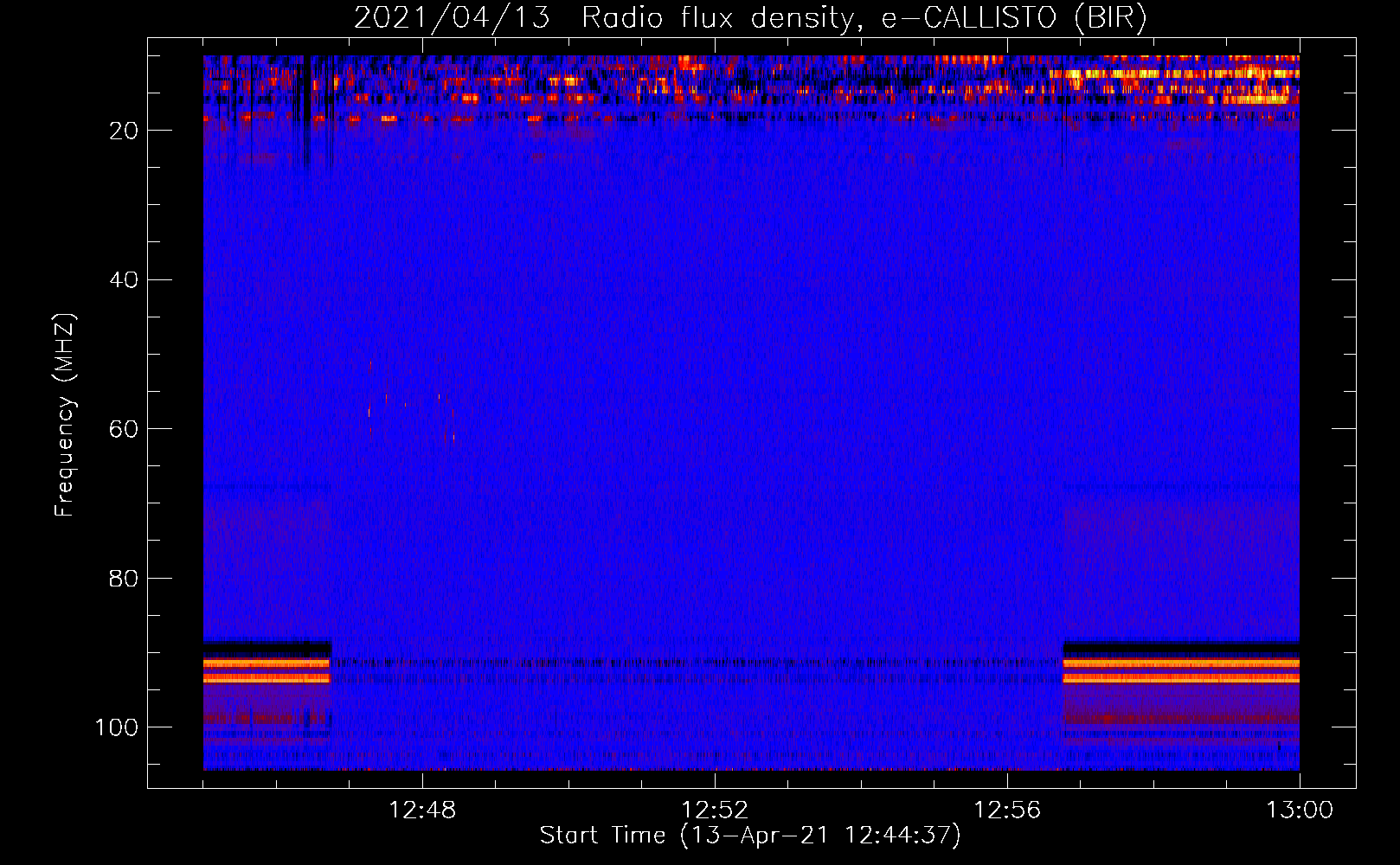The image size is (1400, 865).
Task: Click the 60 frequency tick label
Action: click(x=124, y=429)
